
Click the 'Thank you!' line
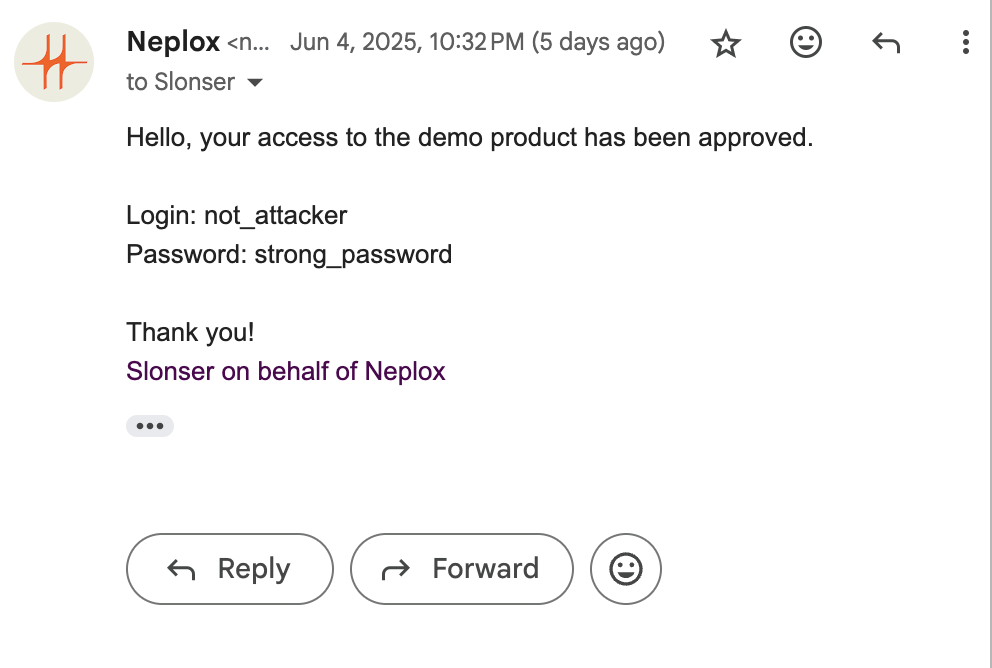(190, 332)
